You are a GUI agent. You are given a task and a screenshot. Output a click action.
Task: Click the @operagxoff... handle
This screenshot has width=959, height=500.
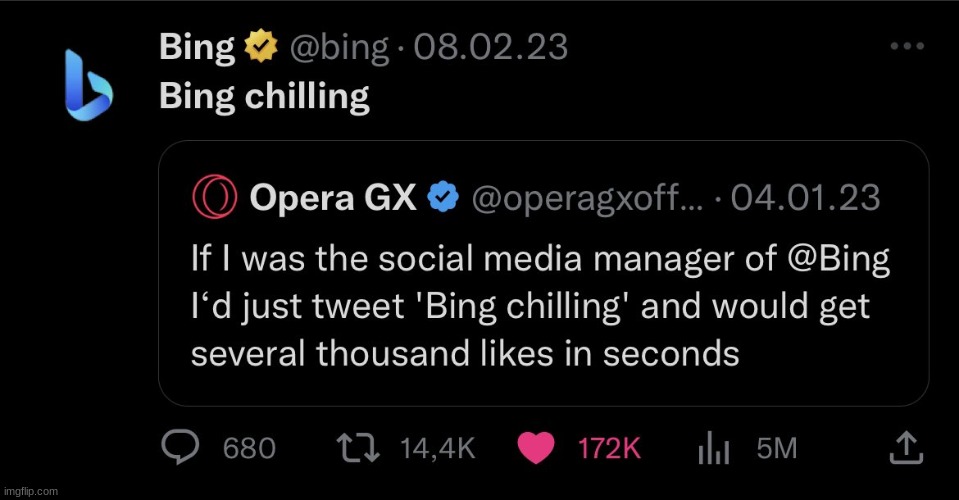(587, 198)
